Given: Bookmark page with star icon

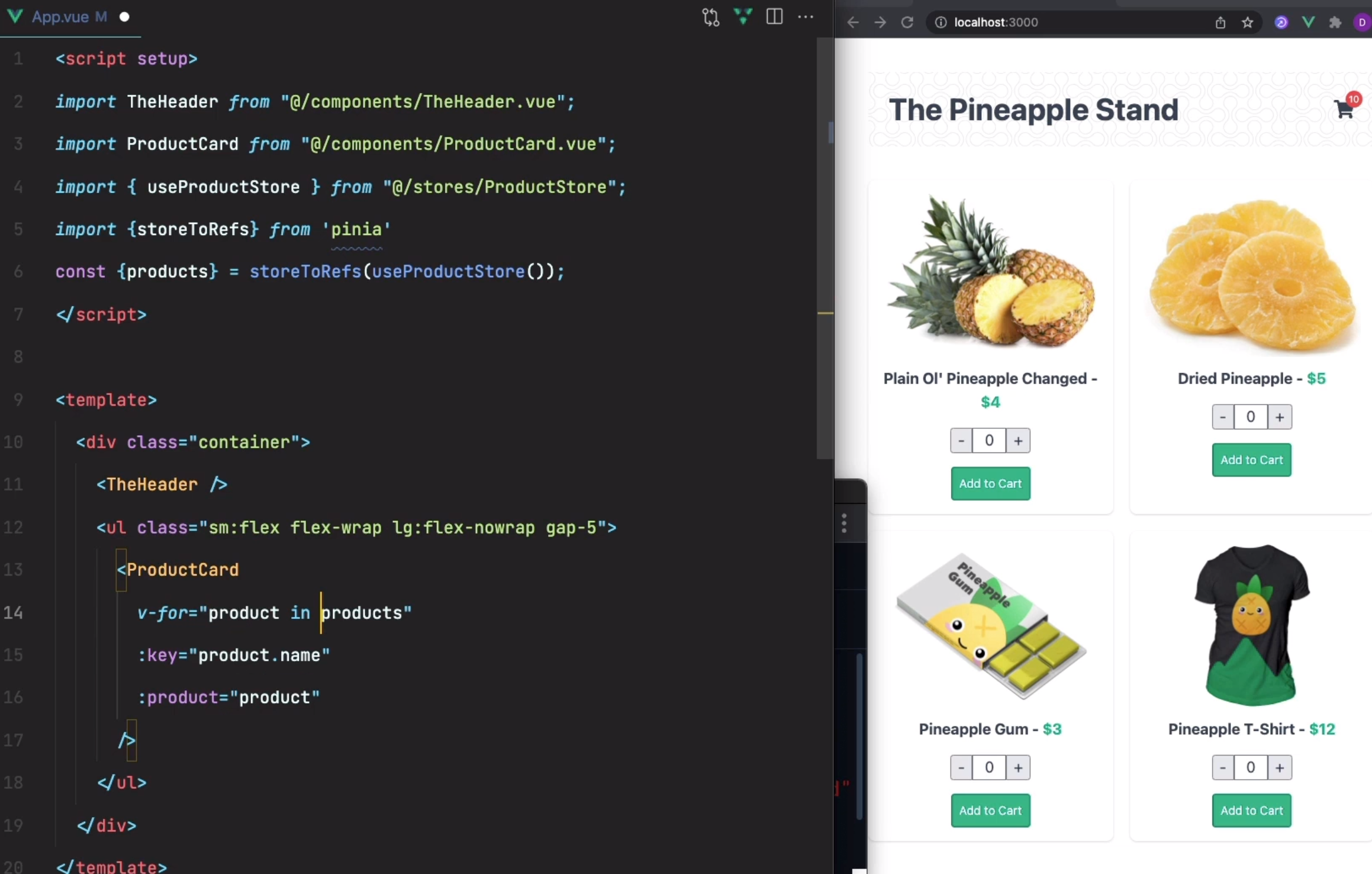Looking at the screenshot, I should click(x=1248, y=23).
